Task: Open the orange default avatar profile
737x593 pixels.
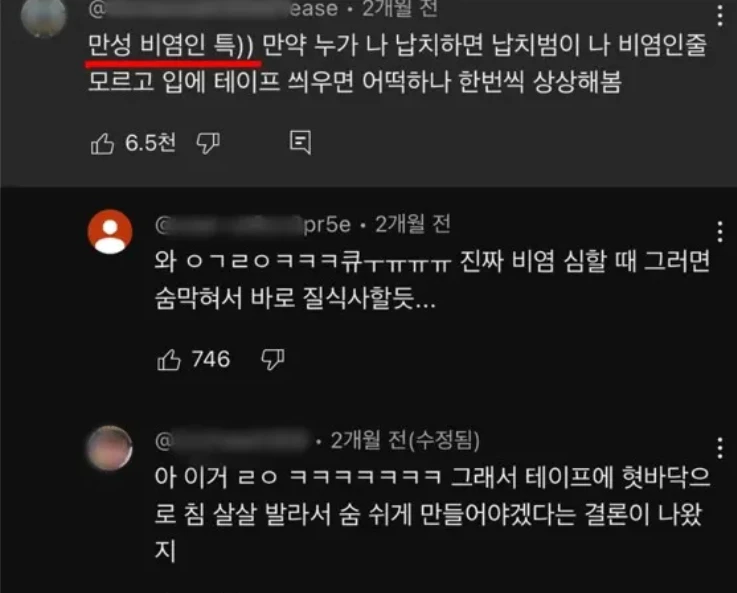Action: [110, 232]
